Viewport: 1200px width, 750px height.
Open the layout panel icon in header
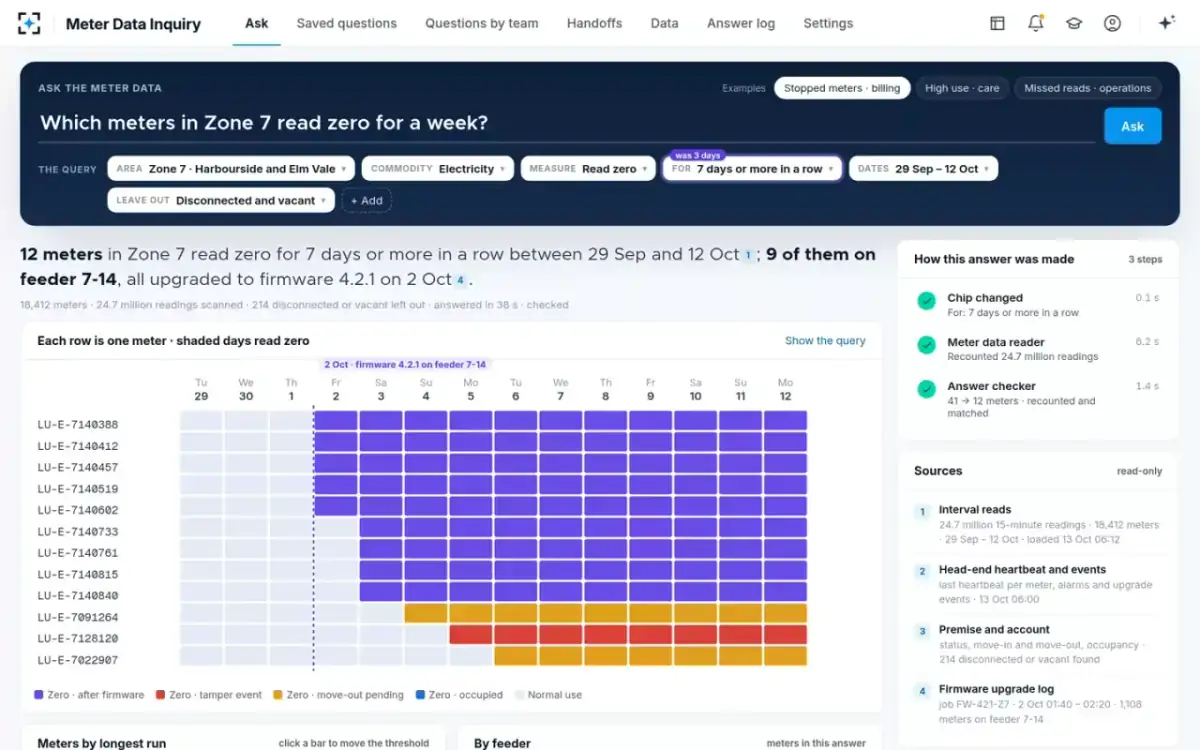(997, 23)
